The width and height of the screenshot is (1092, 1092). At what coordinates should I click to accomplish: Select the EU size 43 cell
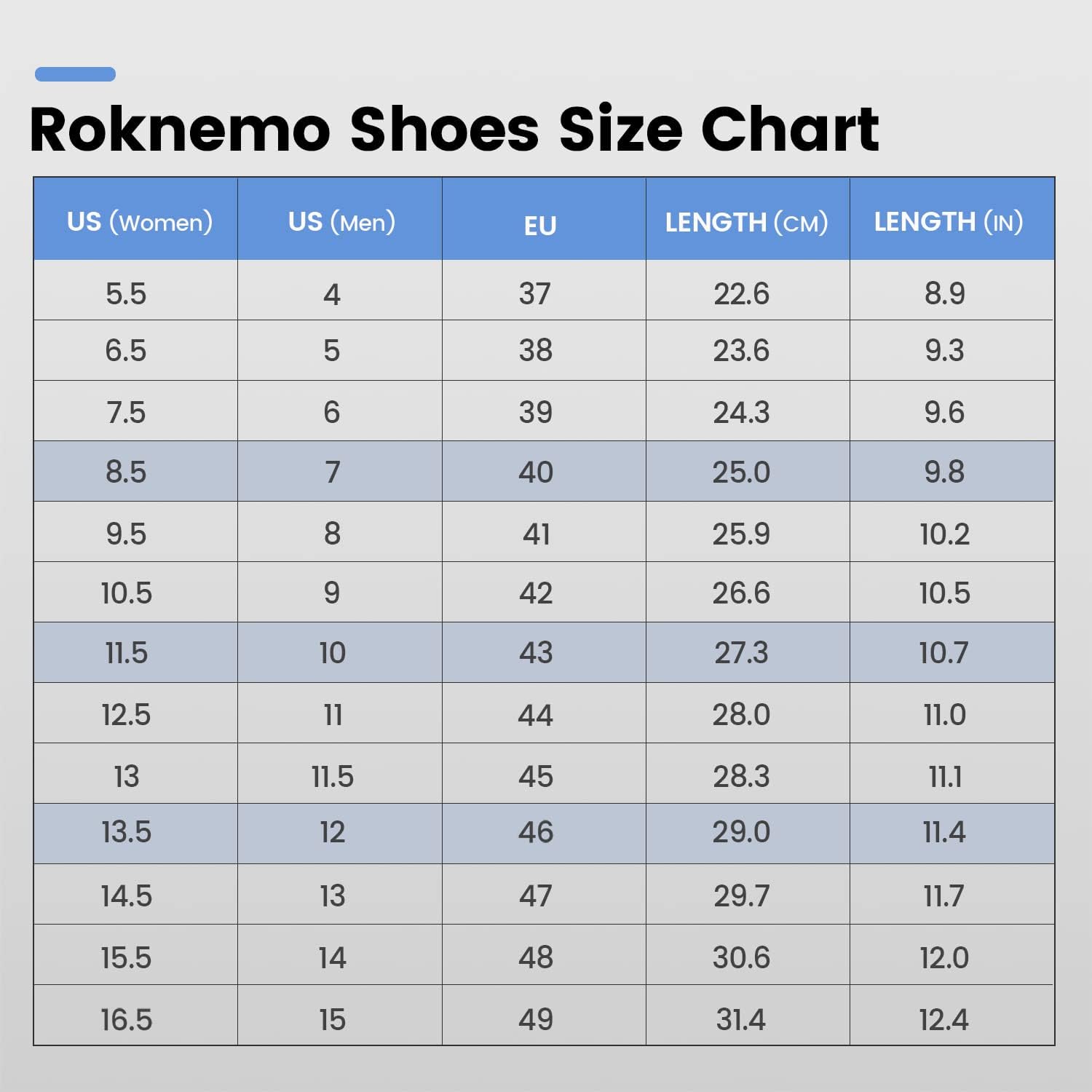point(536,652)
